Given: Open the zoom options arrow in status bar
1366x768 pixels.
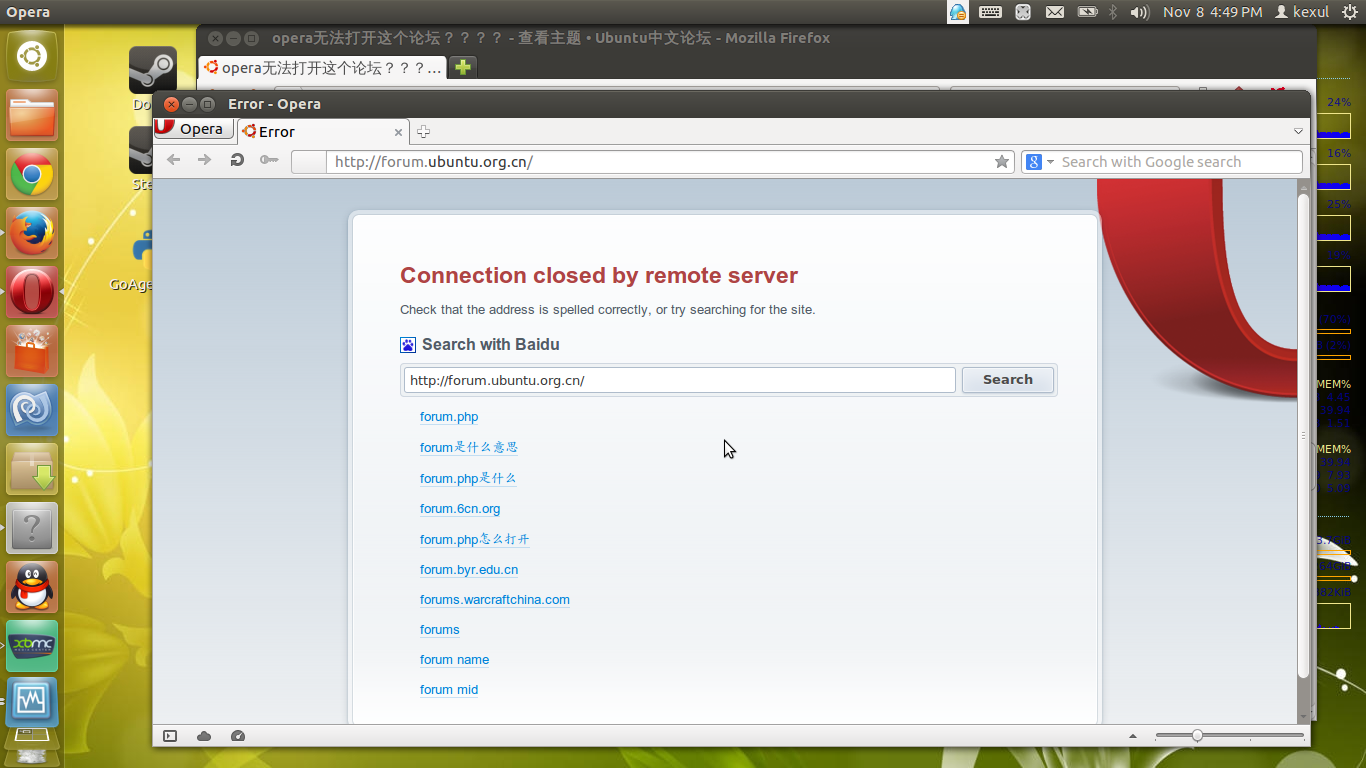Looking at the screenshot, I should (1133, 736).
